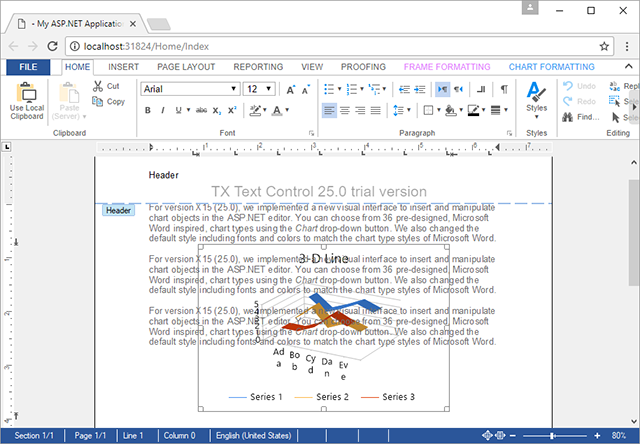
Task: Decrease paragraph indent
Action: tap(404, 89)
